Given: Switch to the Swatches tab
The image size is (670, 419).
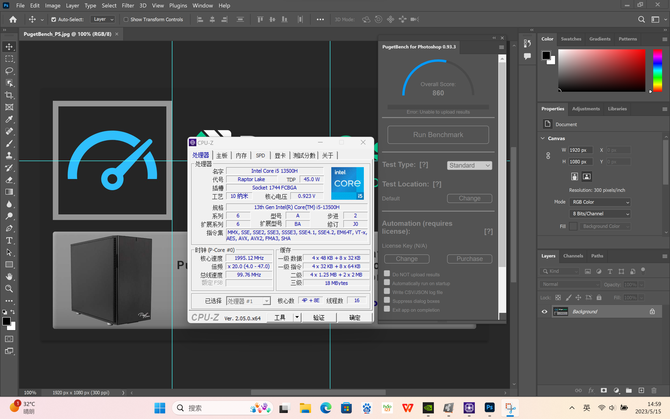Looking at the screenshot, I should click(x=571, y=39).
